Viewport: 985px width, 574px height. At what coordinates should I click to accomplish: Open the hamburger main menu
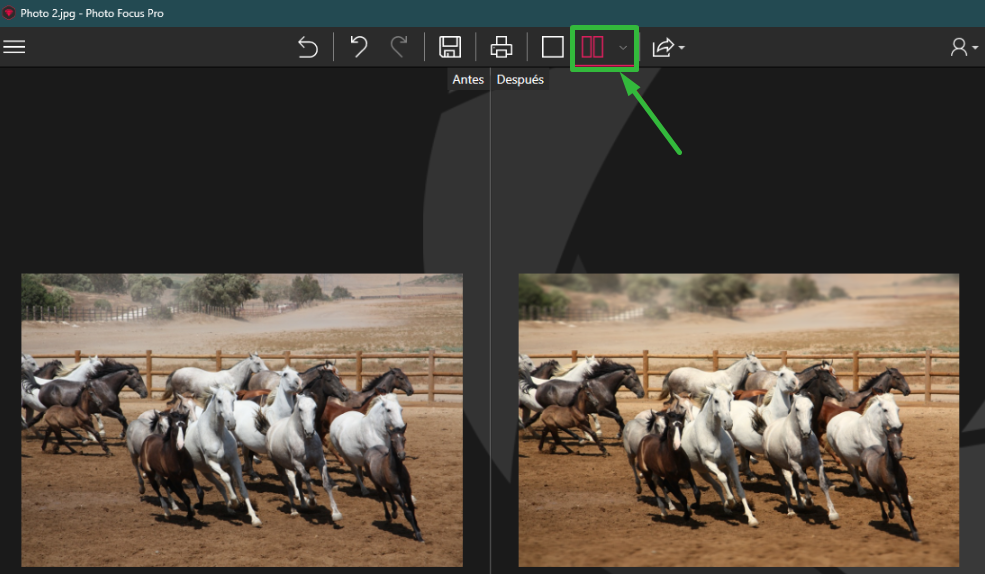(x=14, y=47)
